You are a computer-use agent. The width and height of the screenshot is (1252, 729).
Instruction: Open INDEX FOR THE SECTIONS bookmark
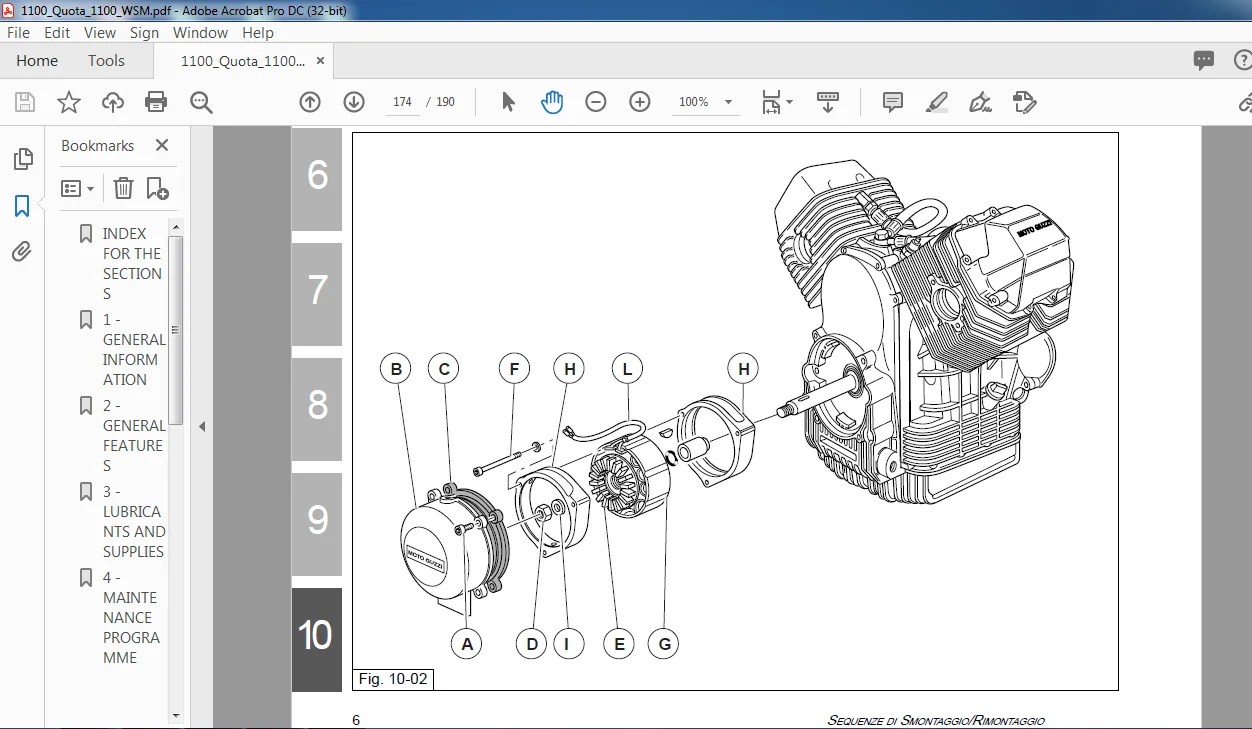tap(131, 263)
